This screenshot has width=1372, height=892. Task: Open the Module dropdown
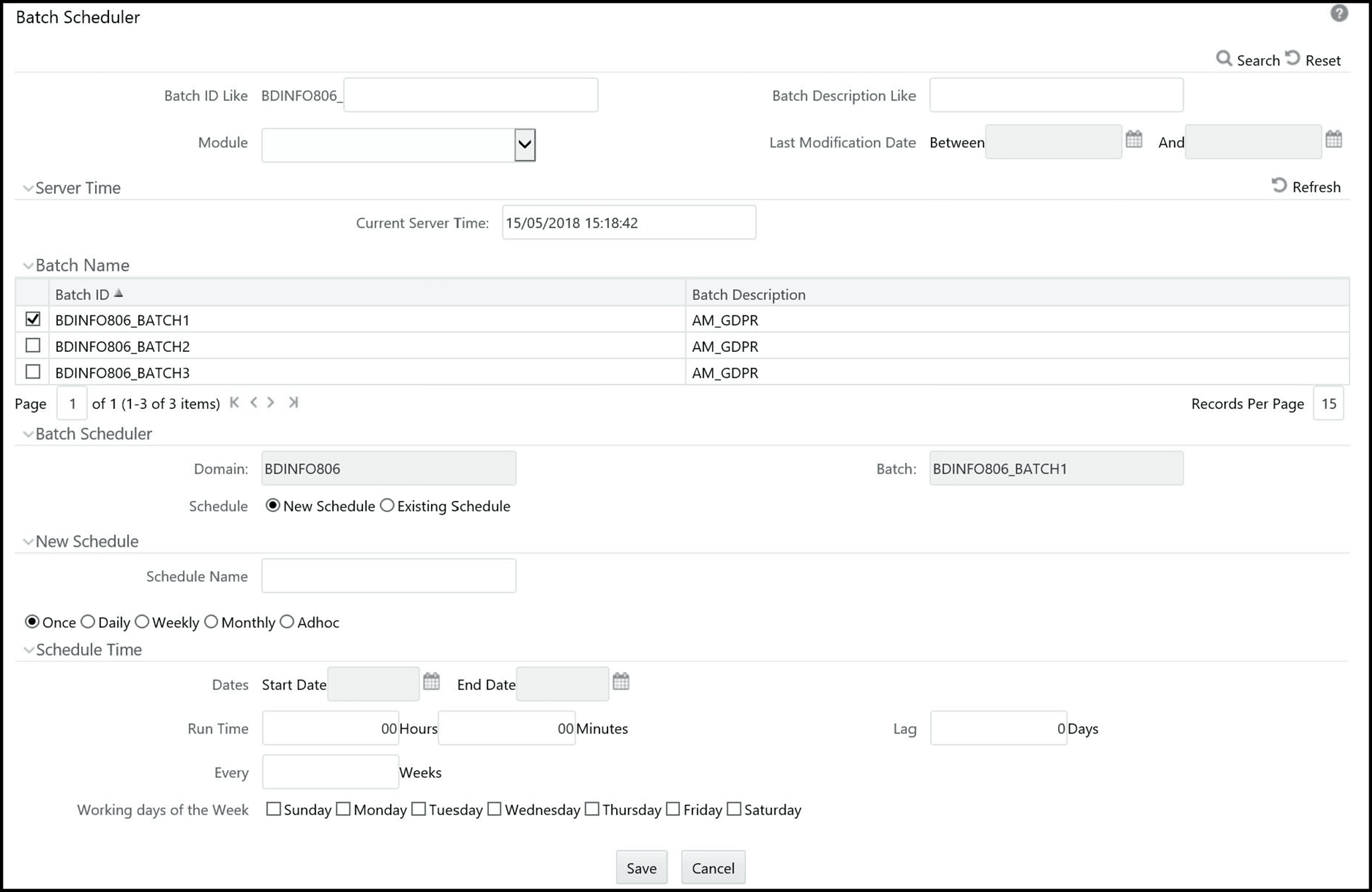pos(524,144)
